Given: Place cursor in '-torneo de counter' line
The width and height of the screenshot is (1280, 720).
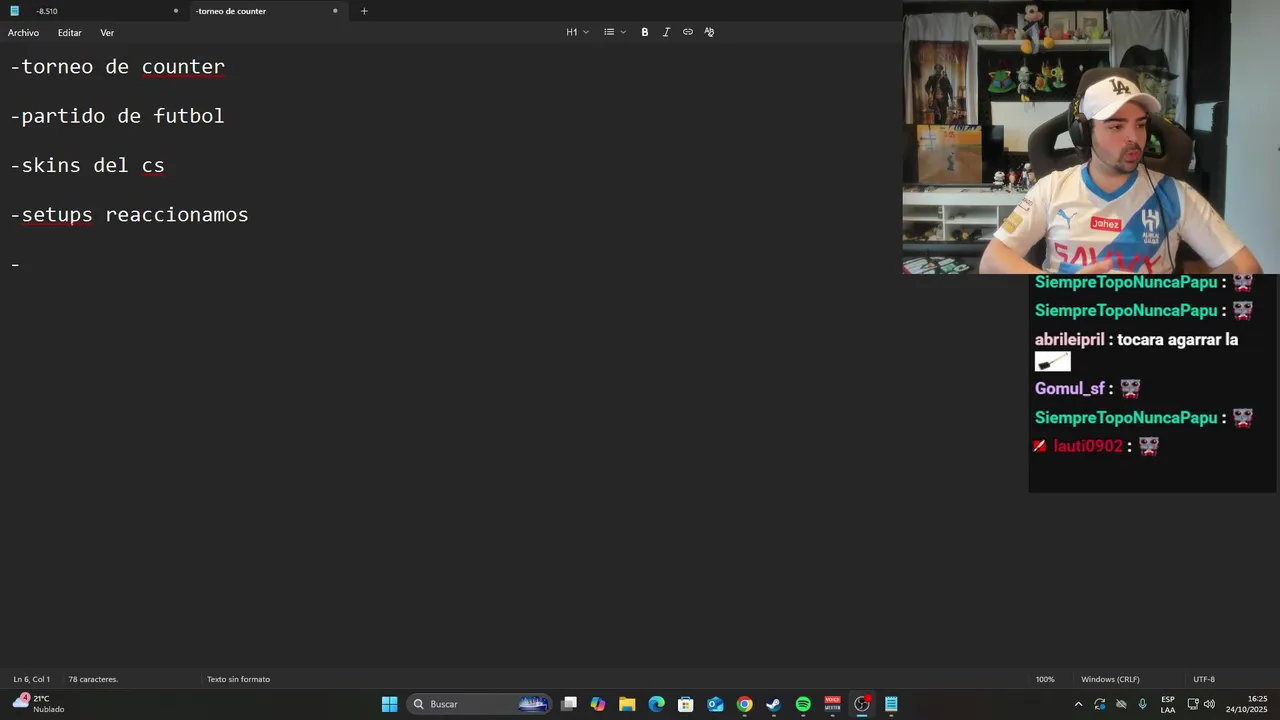Looking at the screenshot, I should 118,67.
